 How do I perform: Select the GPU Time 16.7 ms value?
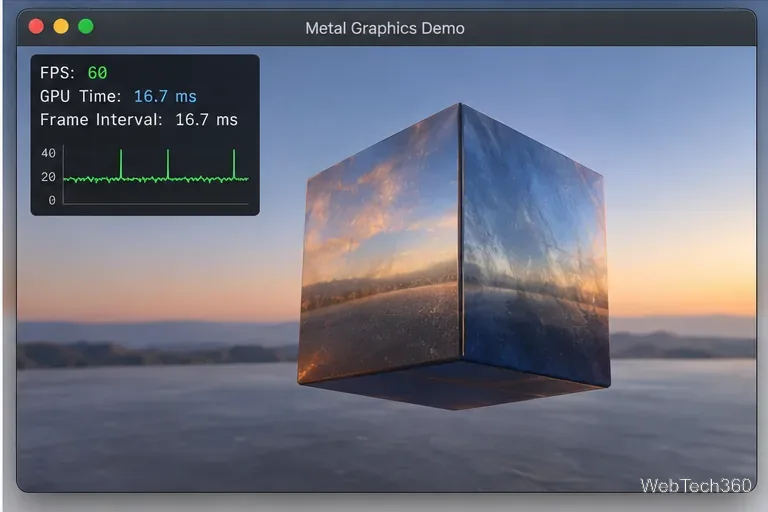tap(165, 97)
